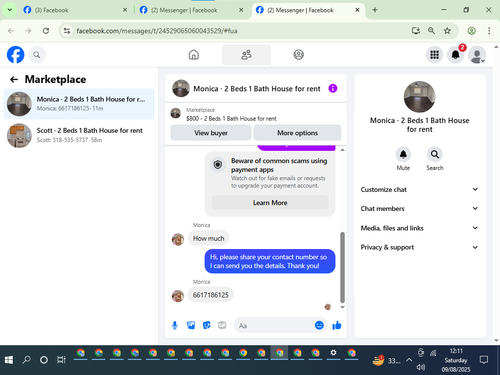This screenshot has height=375, width=500.
Task: Click the $800 listing title link
Action: (231, 119)
